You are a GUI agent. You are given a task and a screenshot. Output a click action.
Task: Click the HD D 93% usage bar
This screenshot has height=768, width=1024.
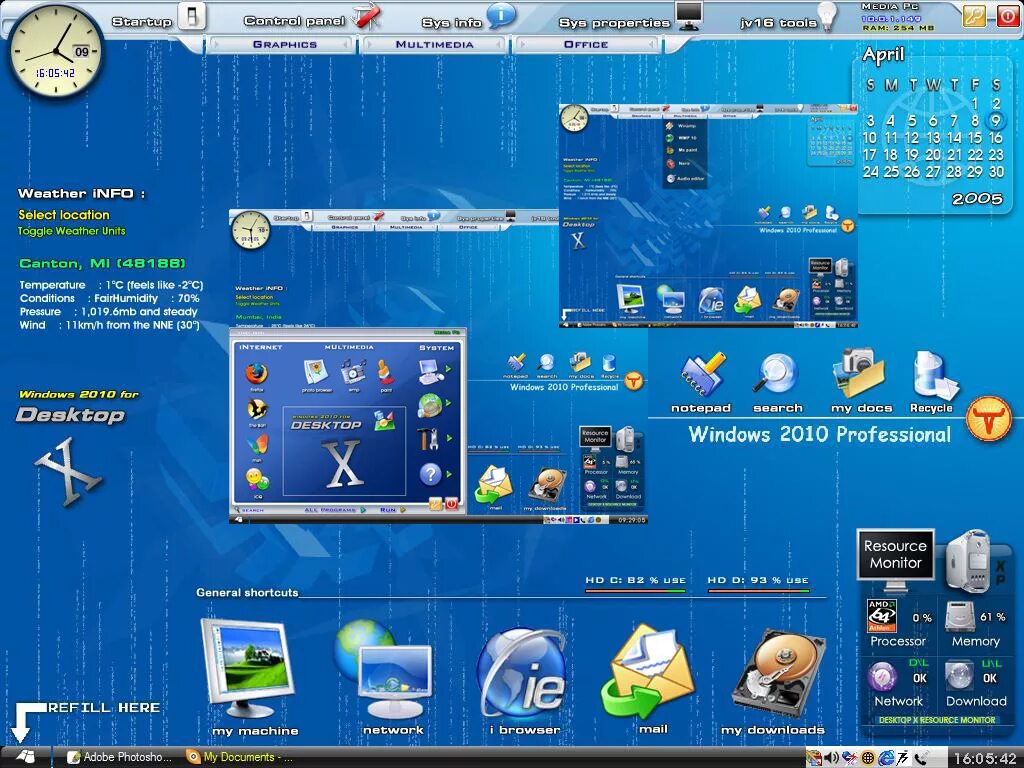(x=758, y=590)
